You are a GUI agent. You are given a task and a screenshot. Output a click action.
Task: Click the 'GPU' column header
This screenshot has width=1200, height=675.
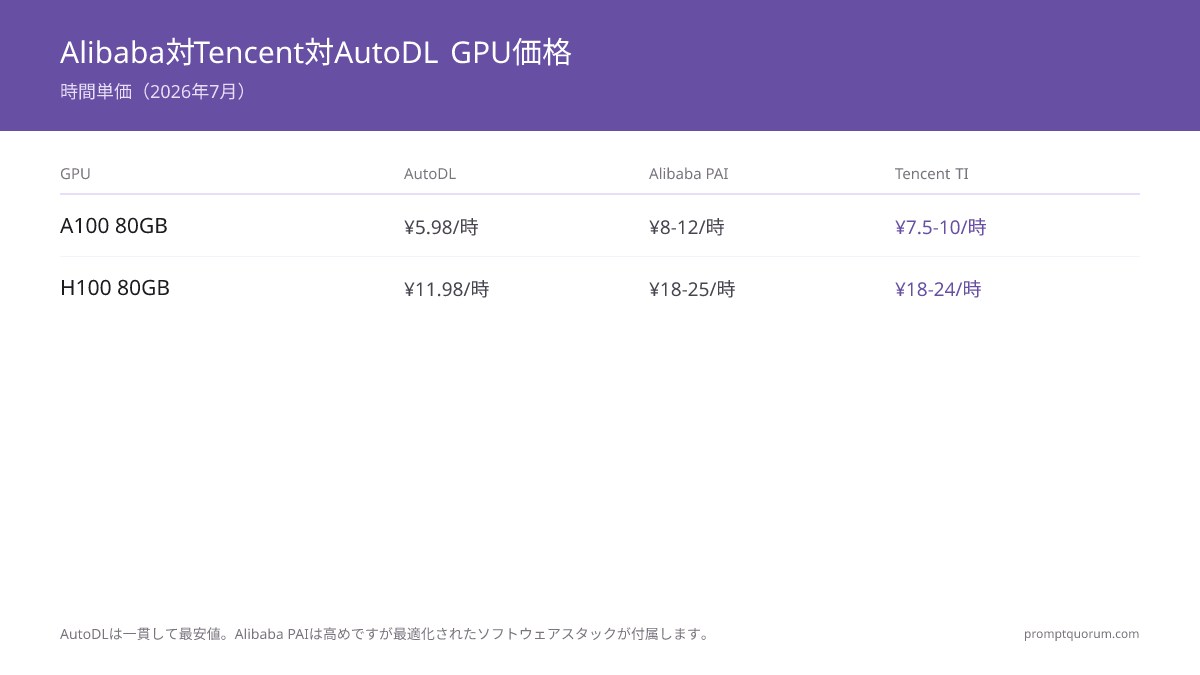75,174
